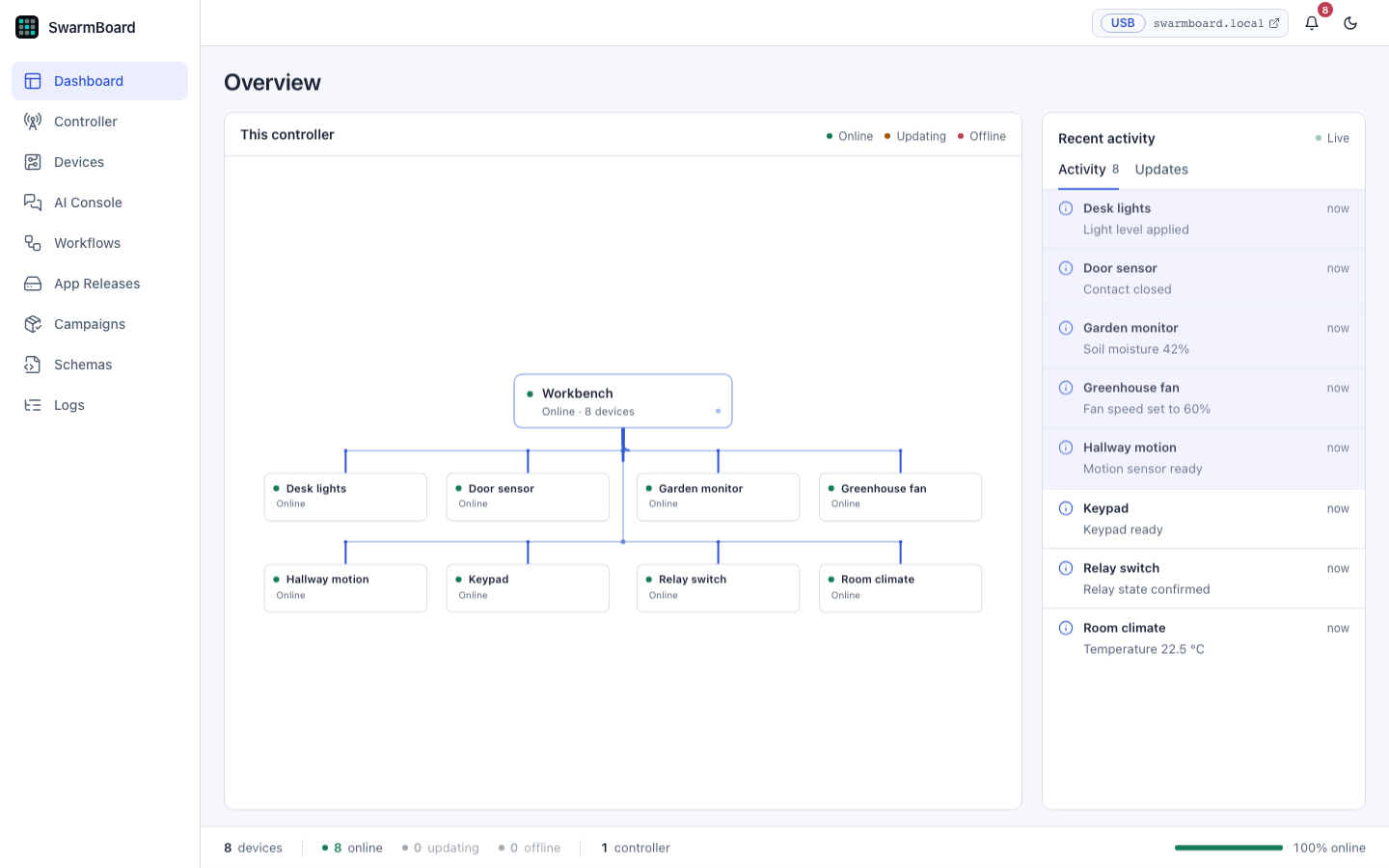This screenshot has width=1389, height=868.
Task: Click the Live status indicator
Action: [1332, 138]
